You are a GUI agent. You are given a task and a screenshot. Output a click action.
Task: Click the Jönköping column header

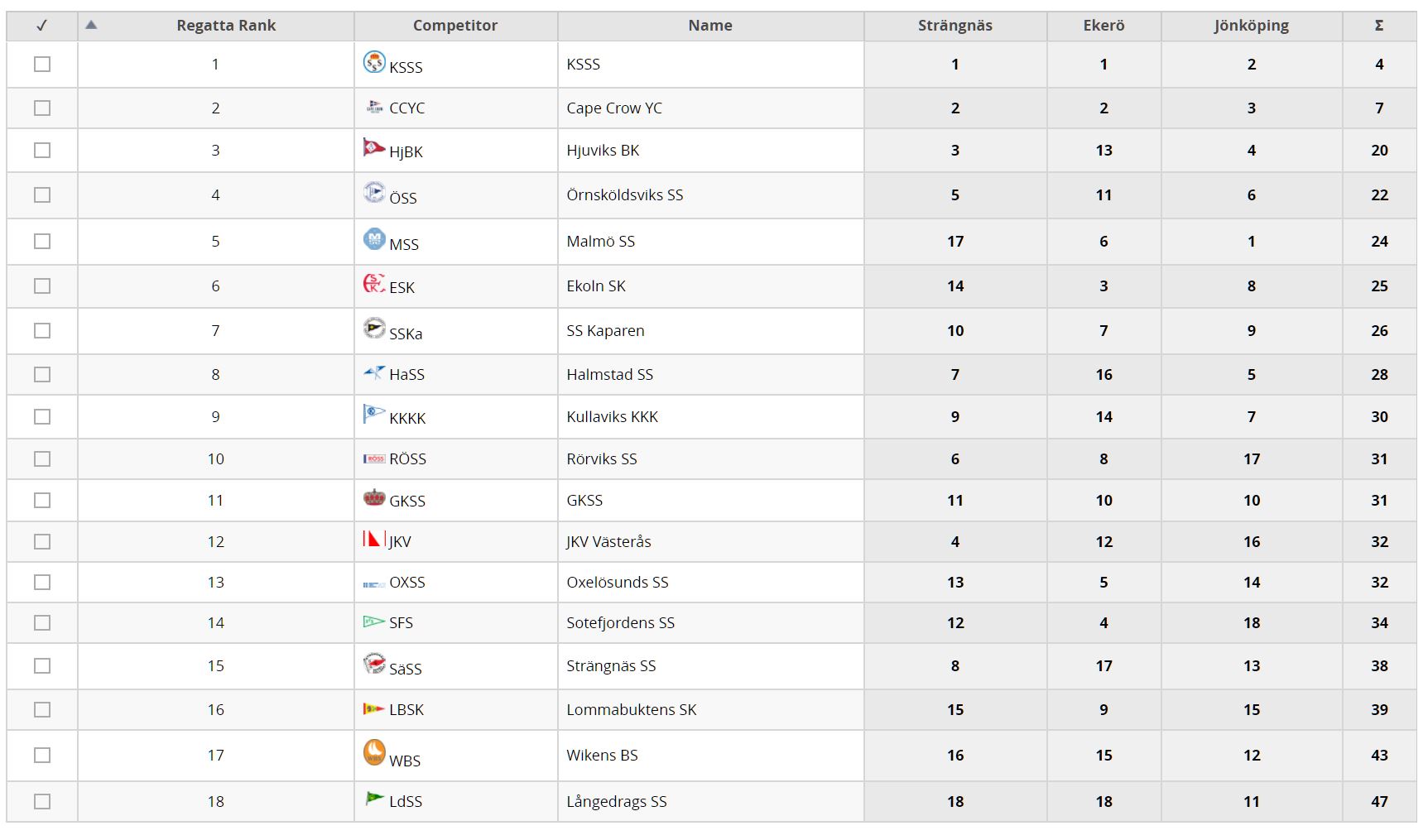click(1252, 26)
